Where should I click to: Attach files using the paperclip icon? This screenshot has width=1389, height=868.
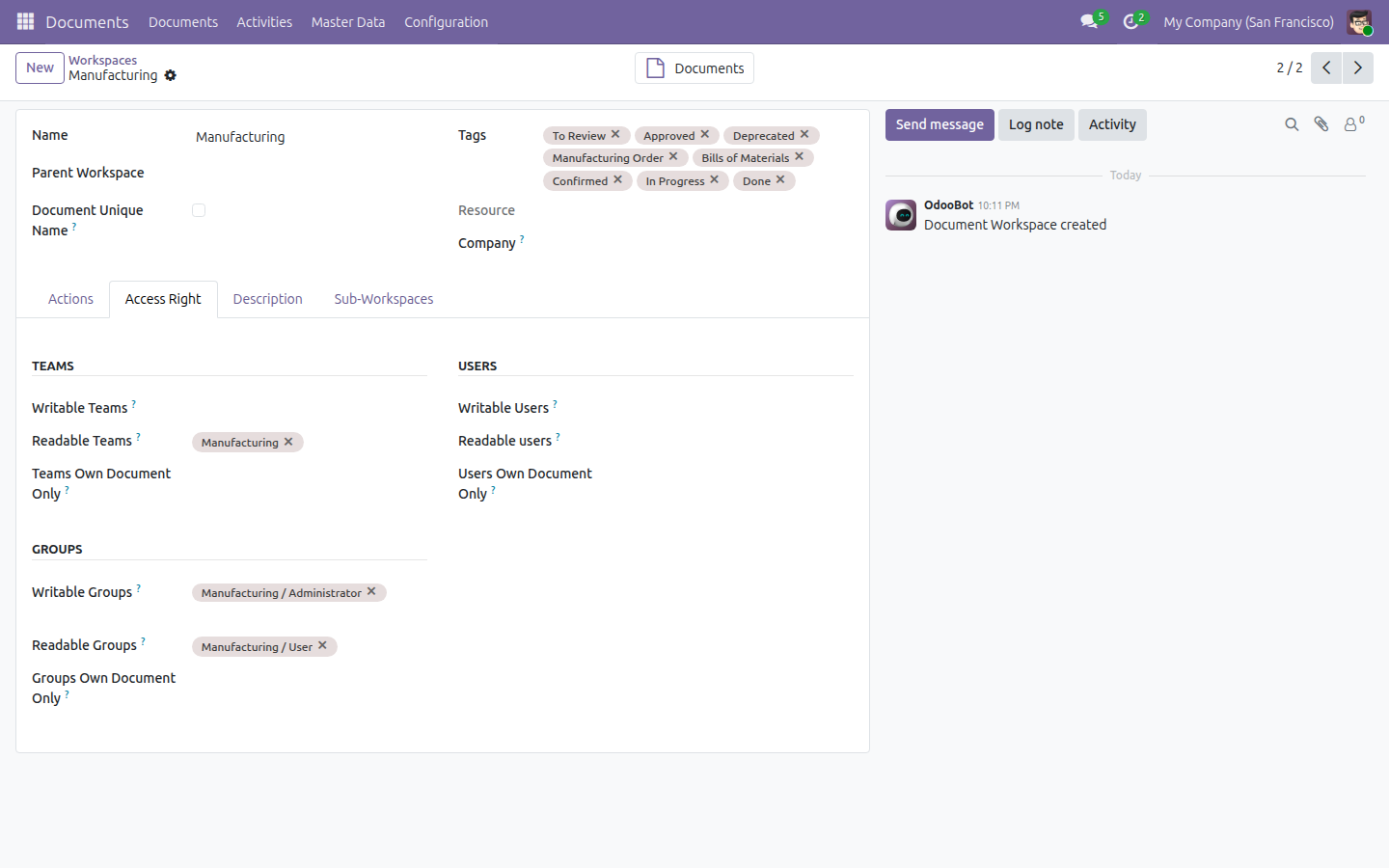pyautogui.click(x=1321, y=124)
